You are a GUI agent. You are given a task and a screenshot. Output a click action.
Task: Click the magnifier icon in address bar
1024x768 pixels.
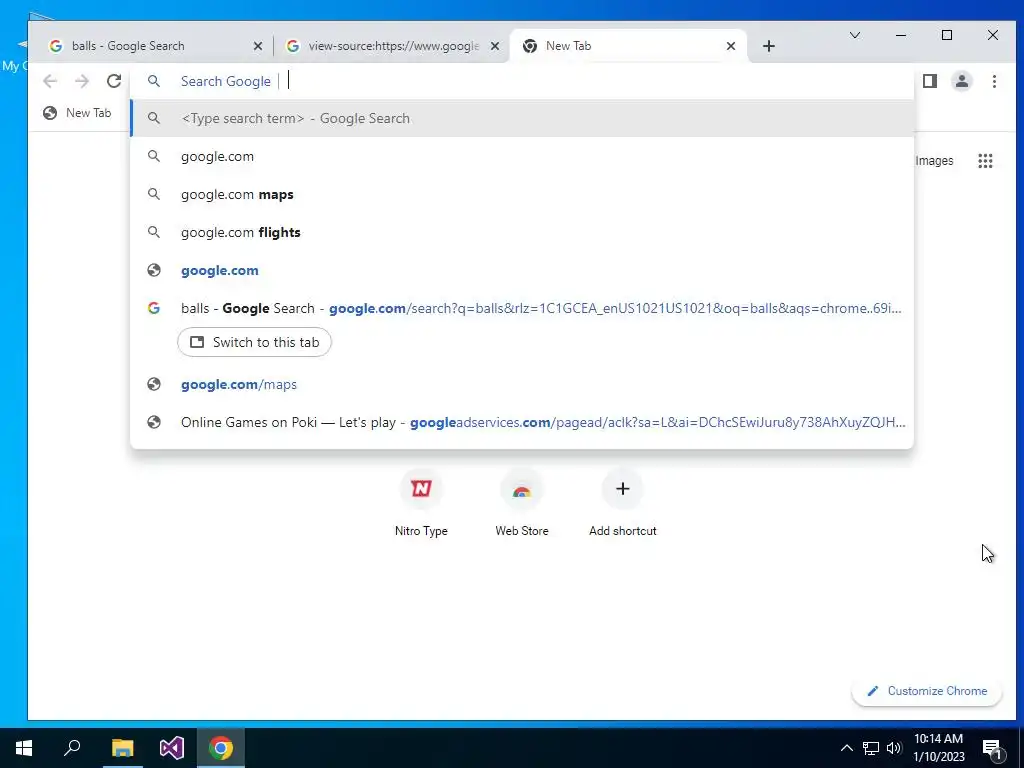point(153,81)
